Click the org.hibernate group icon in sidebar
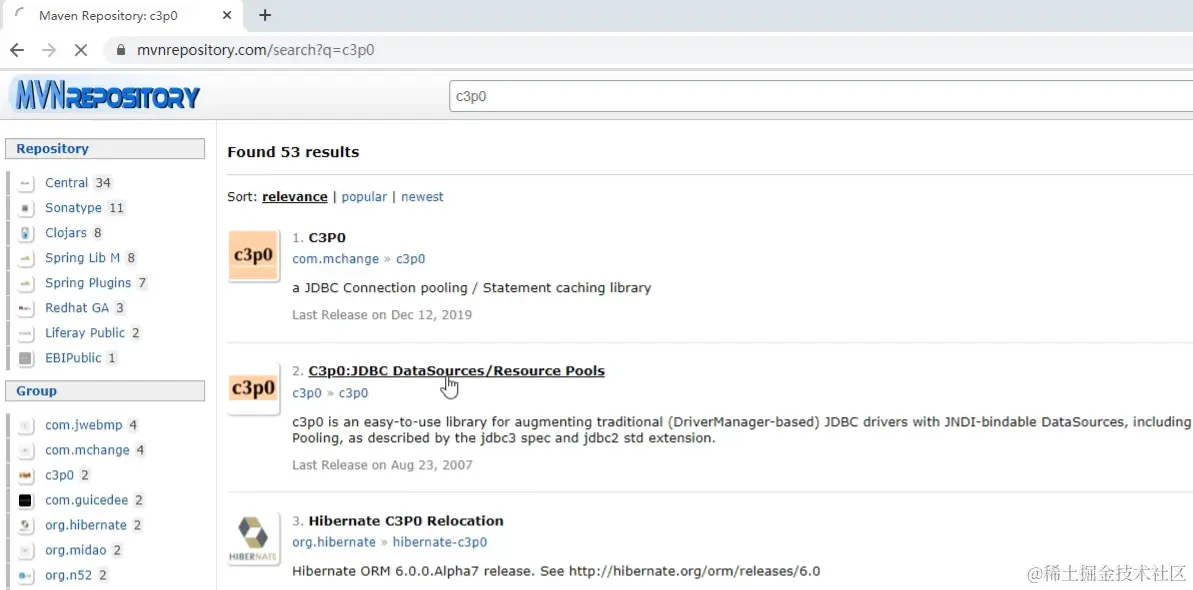The width and height of the screenshot is (1193, 590). tap(27, 526)
